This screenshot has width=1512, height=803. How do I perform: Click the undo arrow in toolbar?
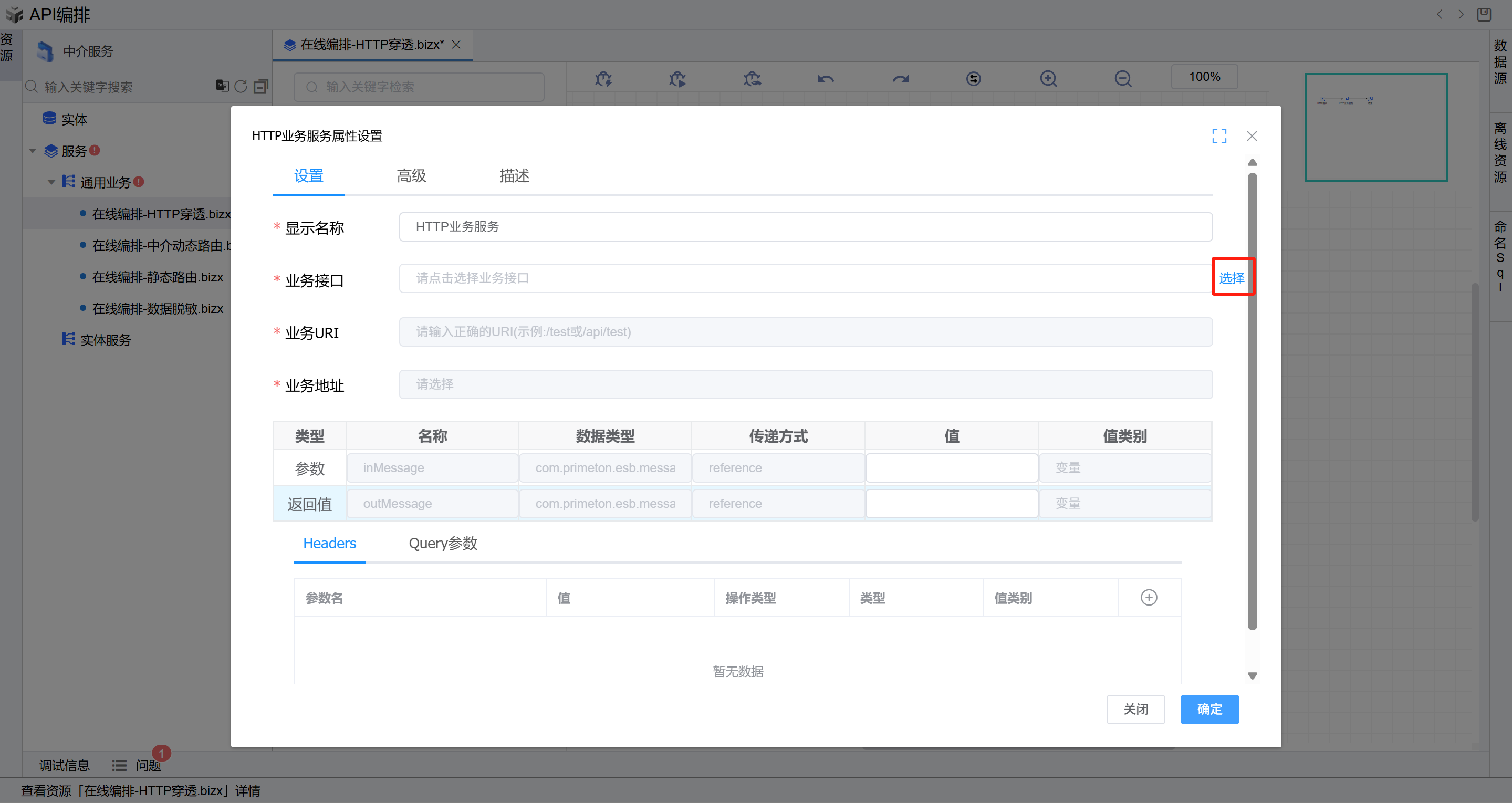point(826,79)
